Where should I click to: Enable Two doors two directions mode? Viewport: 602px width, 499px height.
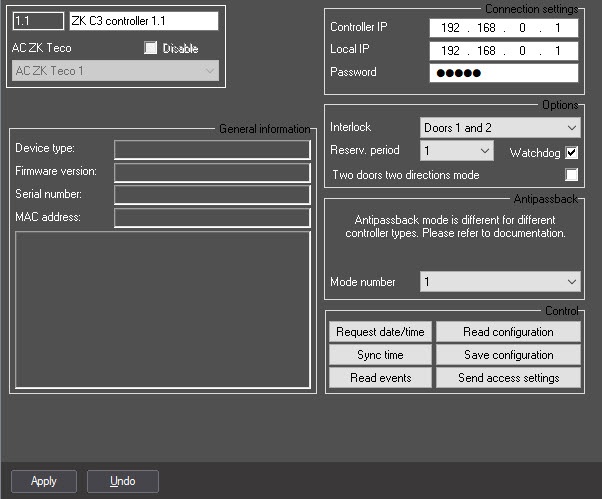tap(572, 175)
